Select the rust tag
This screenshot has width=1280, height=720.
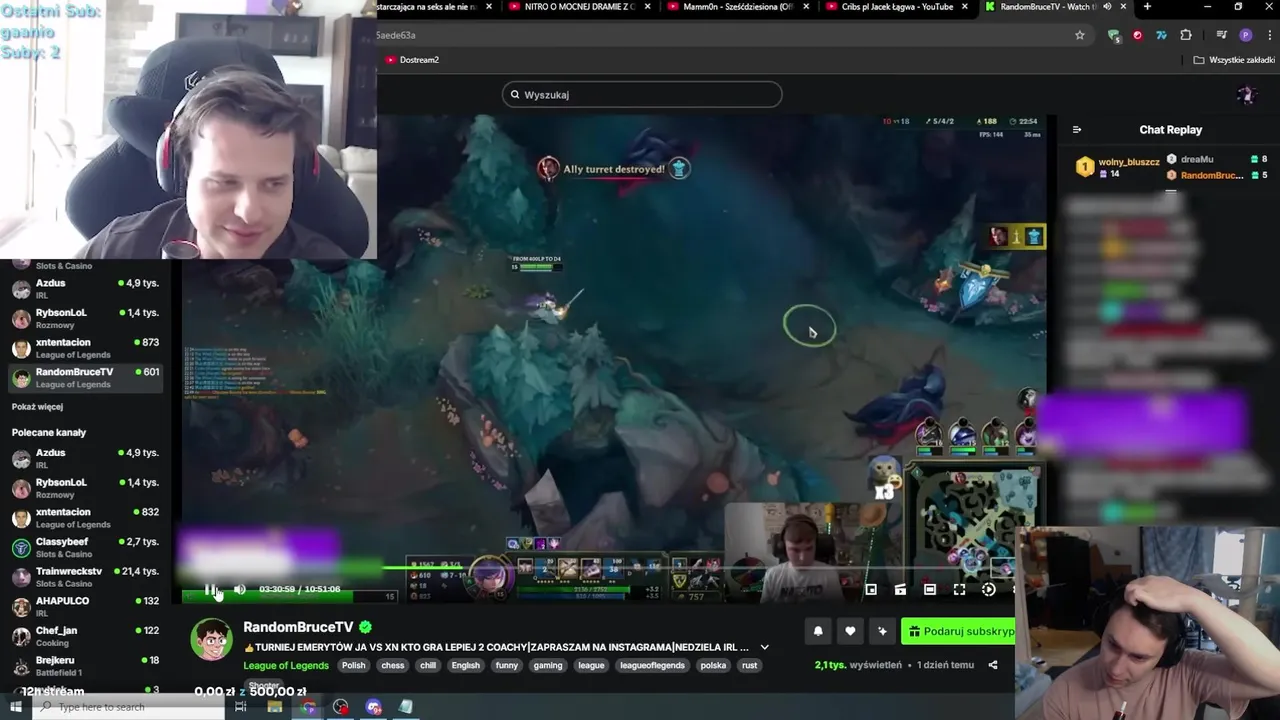[749, 665]
